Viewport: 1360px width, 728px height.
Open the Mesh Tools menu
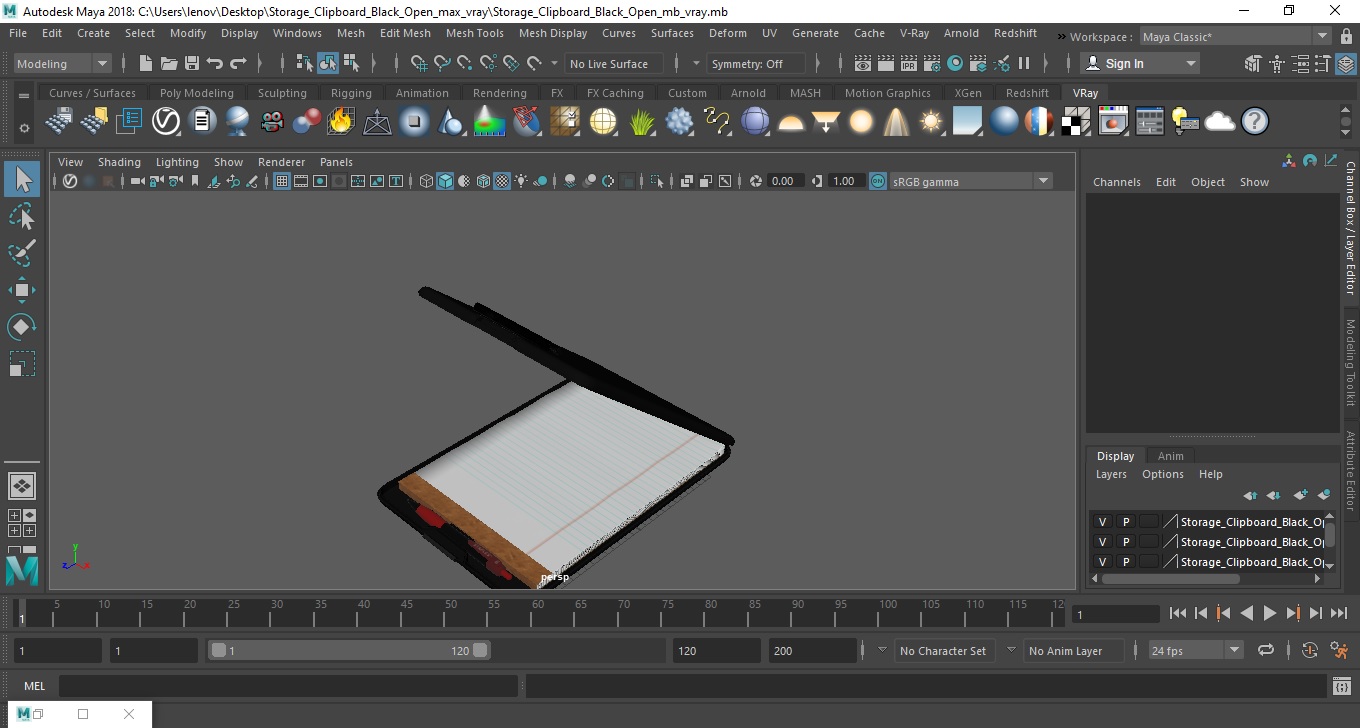click(474, 33)
